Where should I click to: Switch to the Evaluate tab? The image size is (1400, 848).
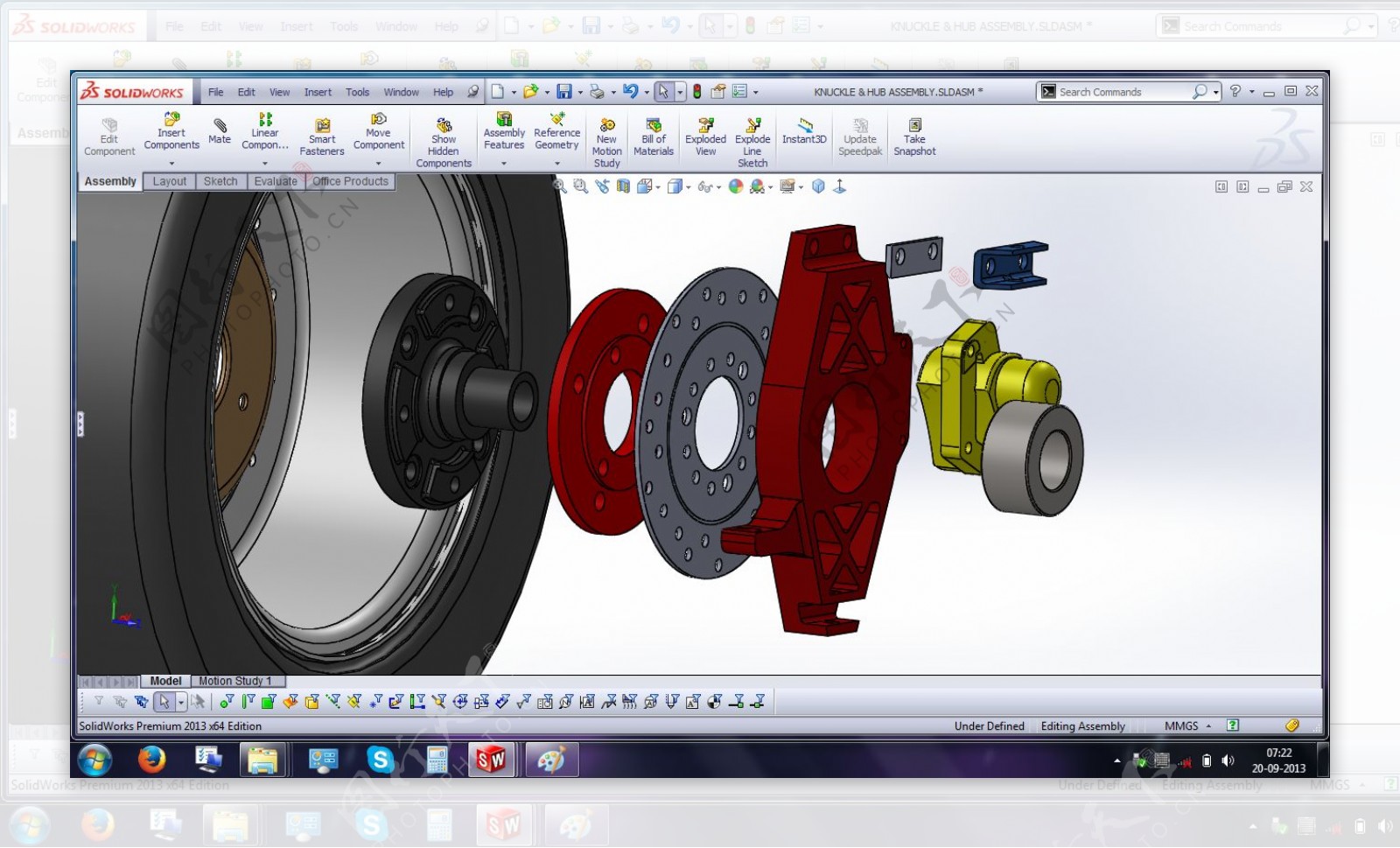point(276,181)
